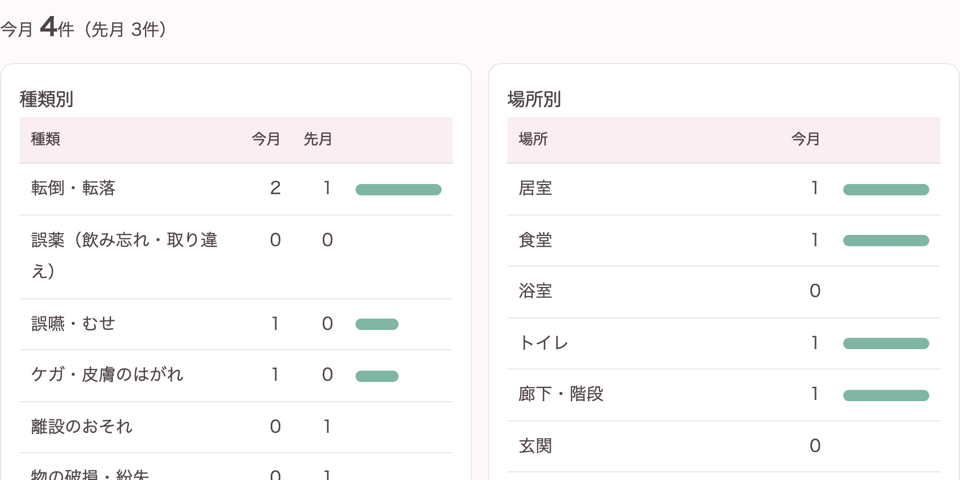This screenshot has width=960, height=480.
Task: Select the 食堂 row
Action: [724, 240]
